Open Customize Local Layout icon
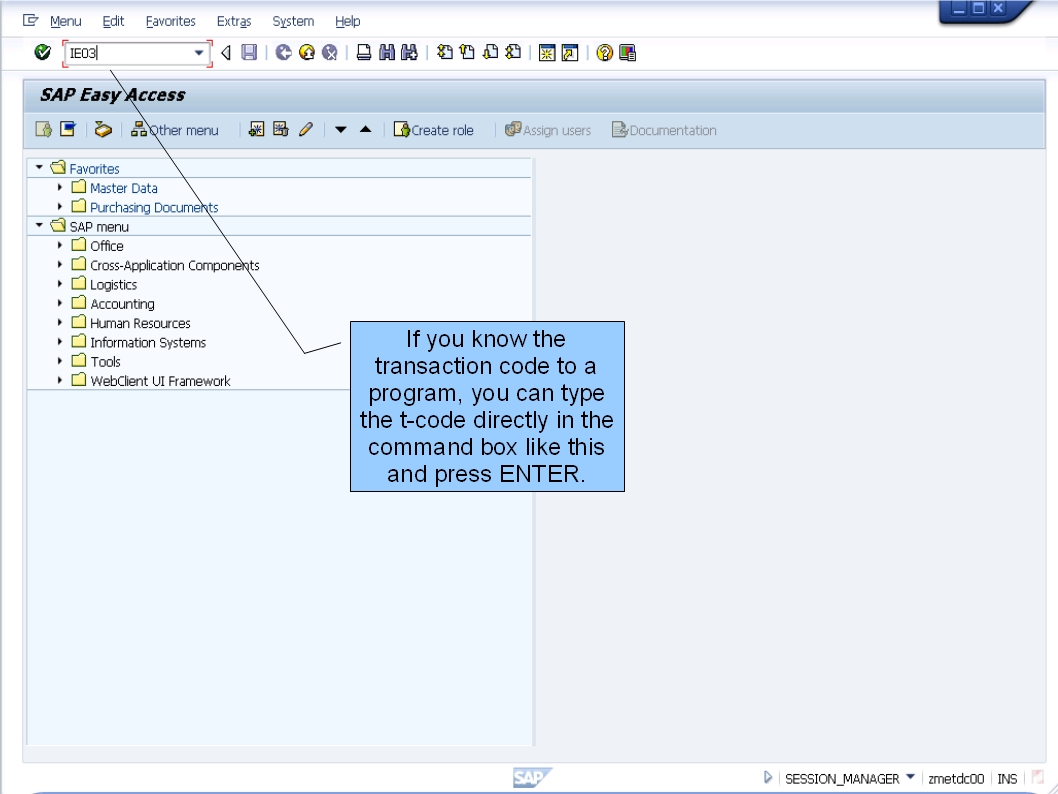Image resolution: width=1058 pixels, height=794 pixels. 628,53
